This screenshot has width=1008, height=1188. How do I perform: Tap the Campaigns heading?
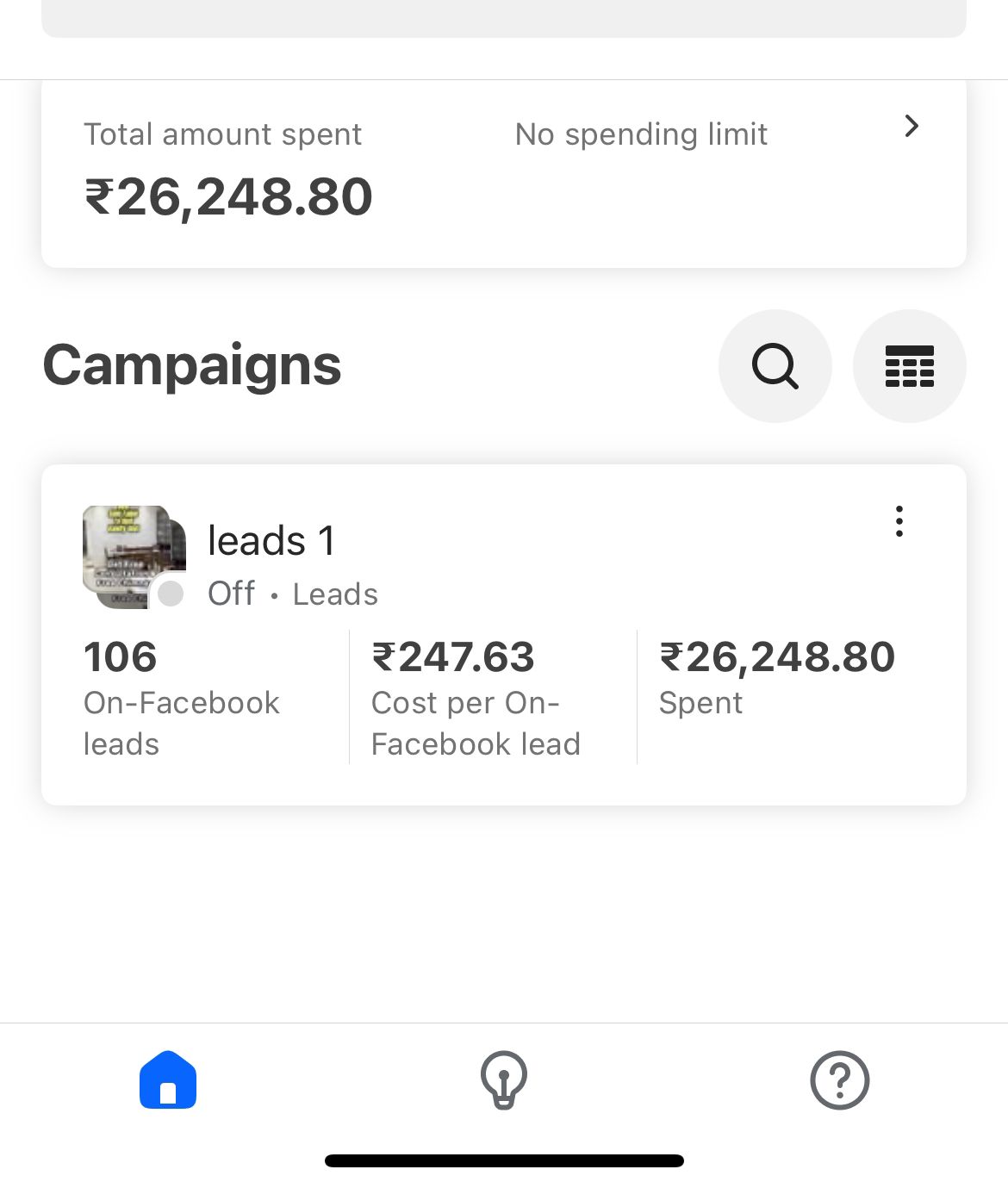(192, 365)
